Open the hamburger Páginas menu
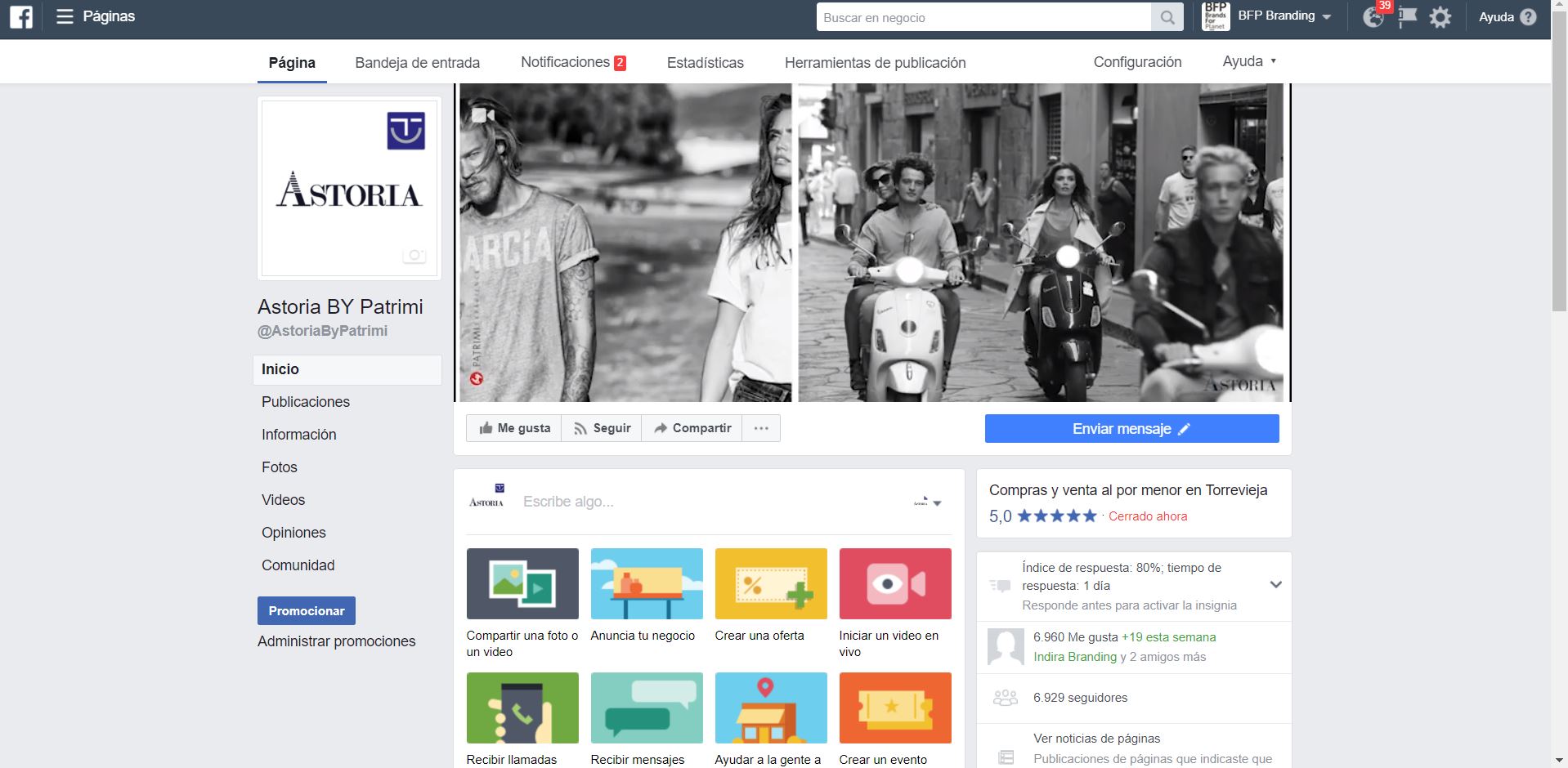The width and height of the screenshot is (1568, 768). click(65, 17)
